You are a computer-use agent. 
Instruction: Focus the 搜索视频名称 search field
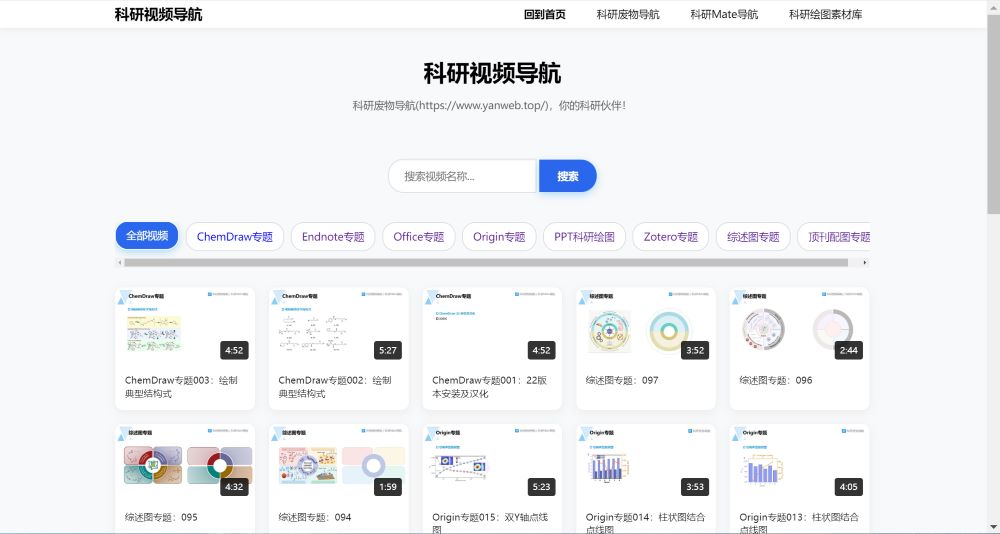462,176
